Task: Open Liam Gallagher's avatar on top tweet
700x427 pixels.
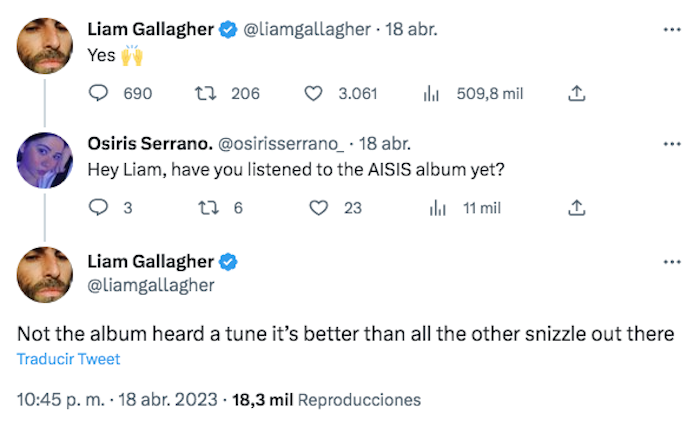Action: [x=45, y=46]
